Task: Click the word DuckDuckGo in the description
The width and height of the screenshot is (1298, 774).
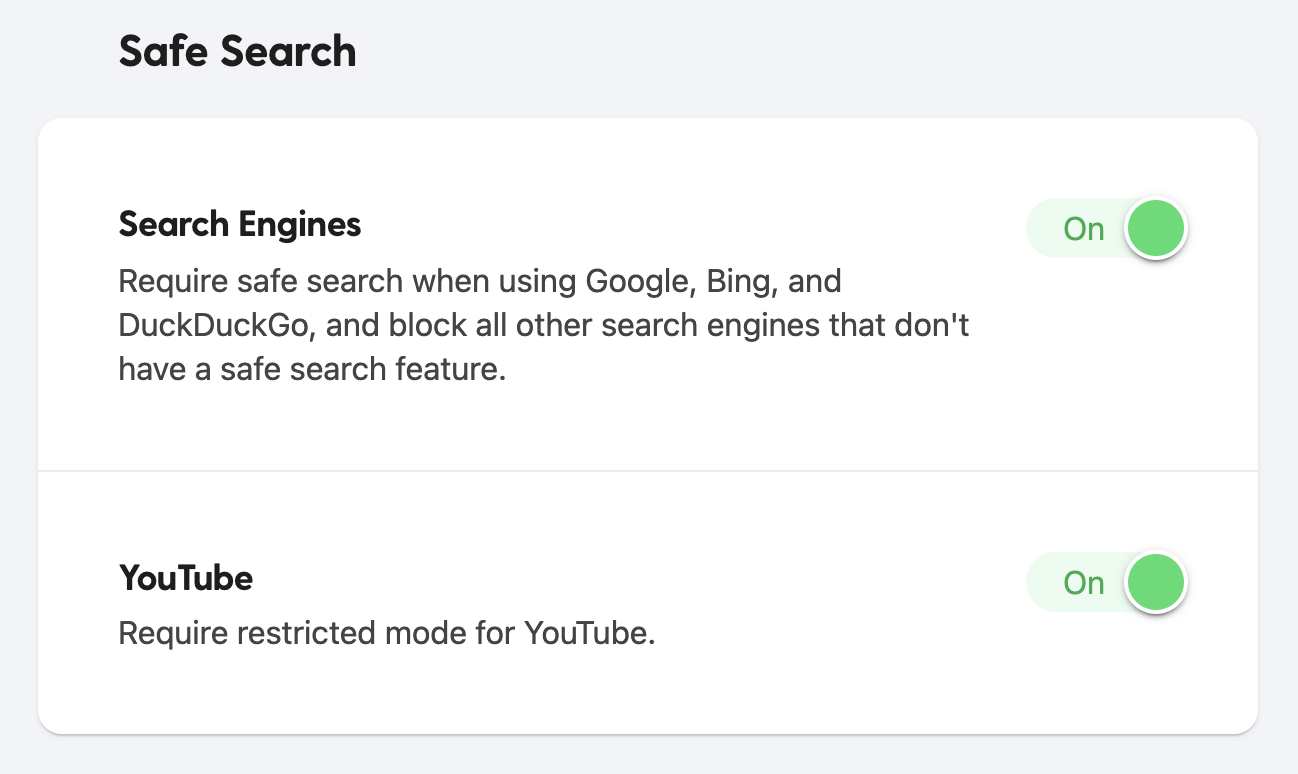Action: tap(219, 325)
